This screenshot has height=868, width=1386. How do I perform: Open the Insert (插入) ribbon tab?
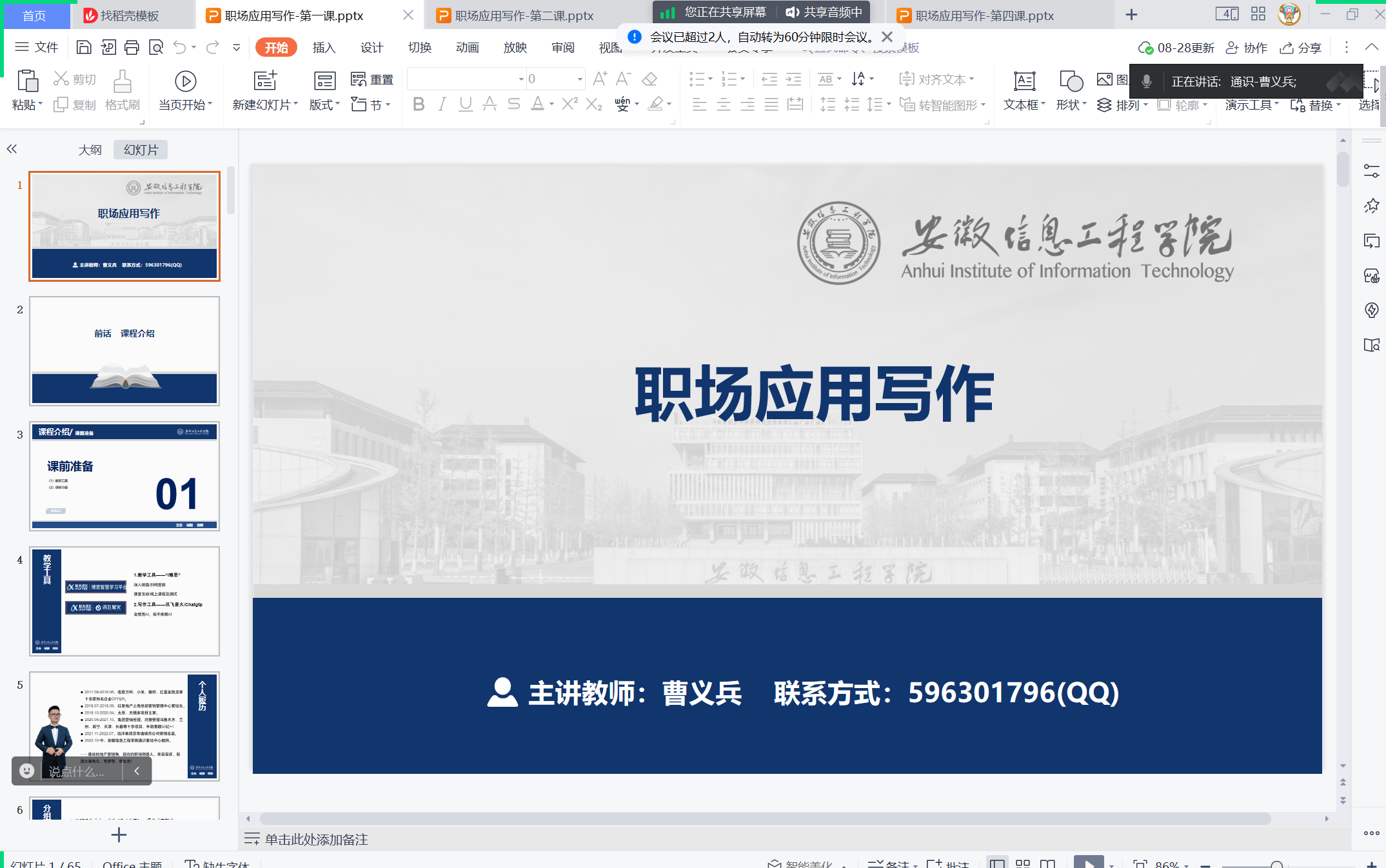coord(324,48)
